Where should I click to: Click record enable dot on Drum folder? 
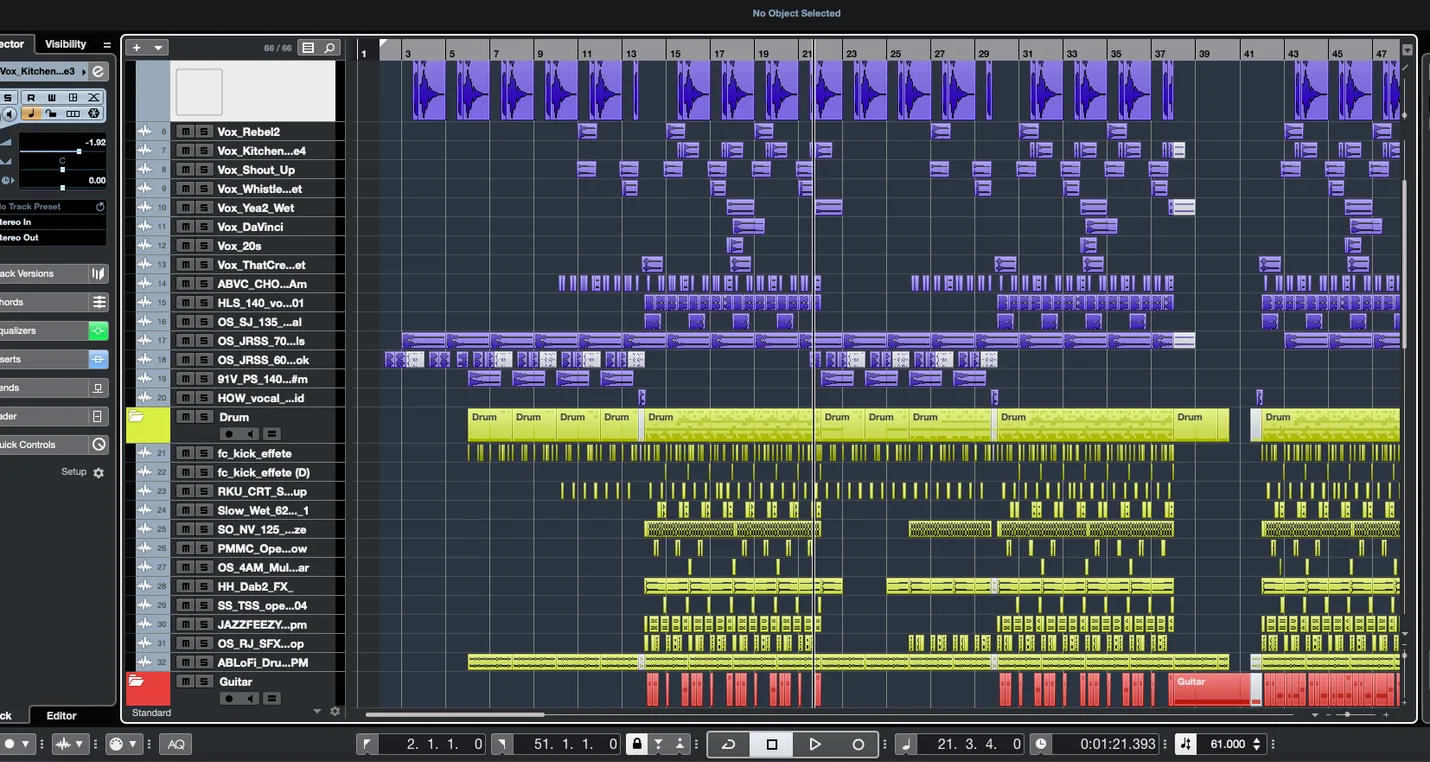229,434
